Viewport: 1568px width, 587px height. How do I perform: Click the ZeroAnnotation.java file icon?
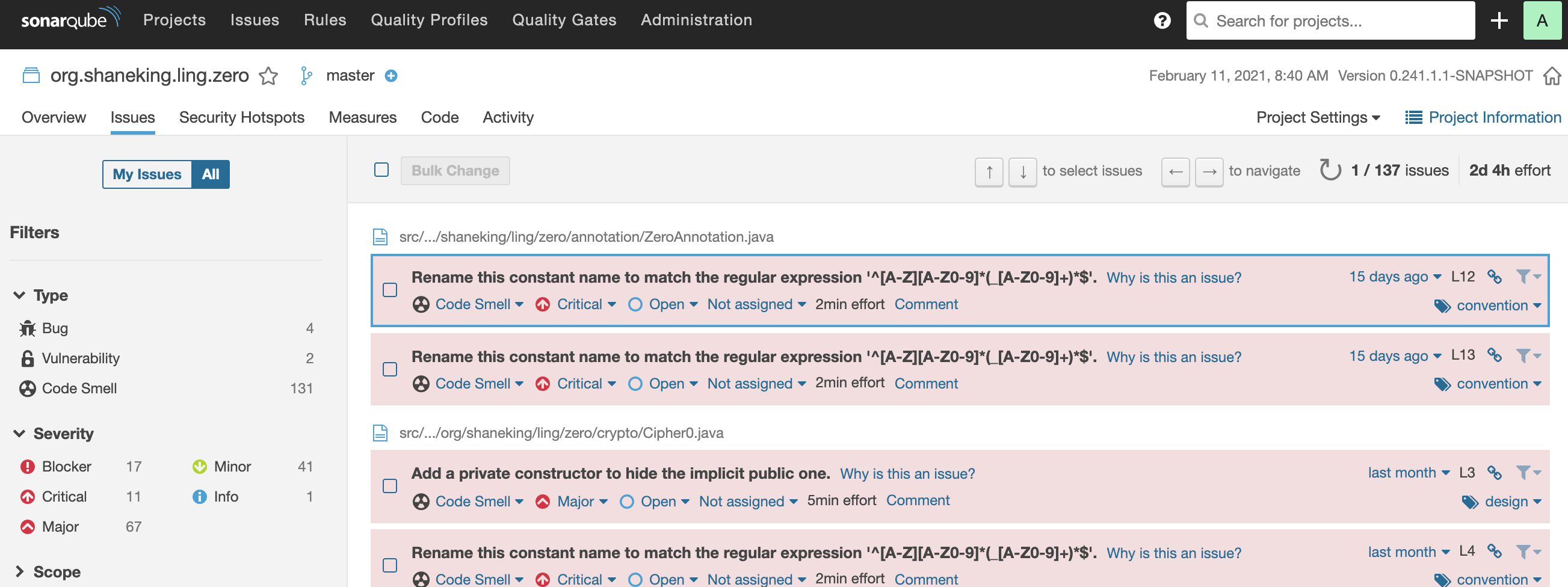(x=380, y=236)
